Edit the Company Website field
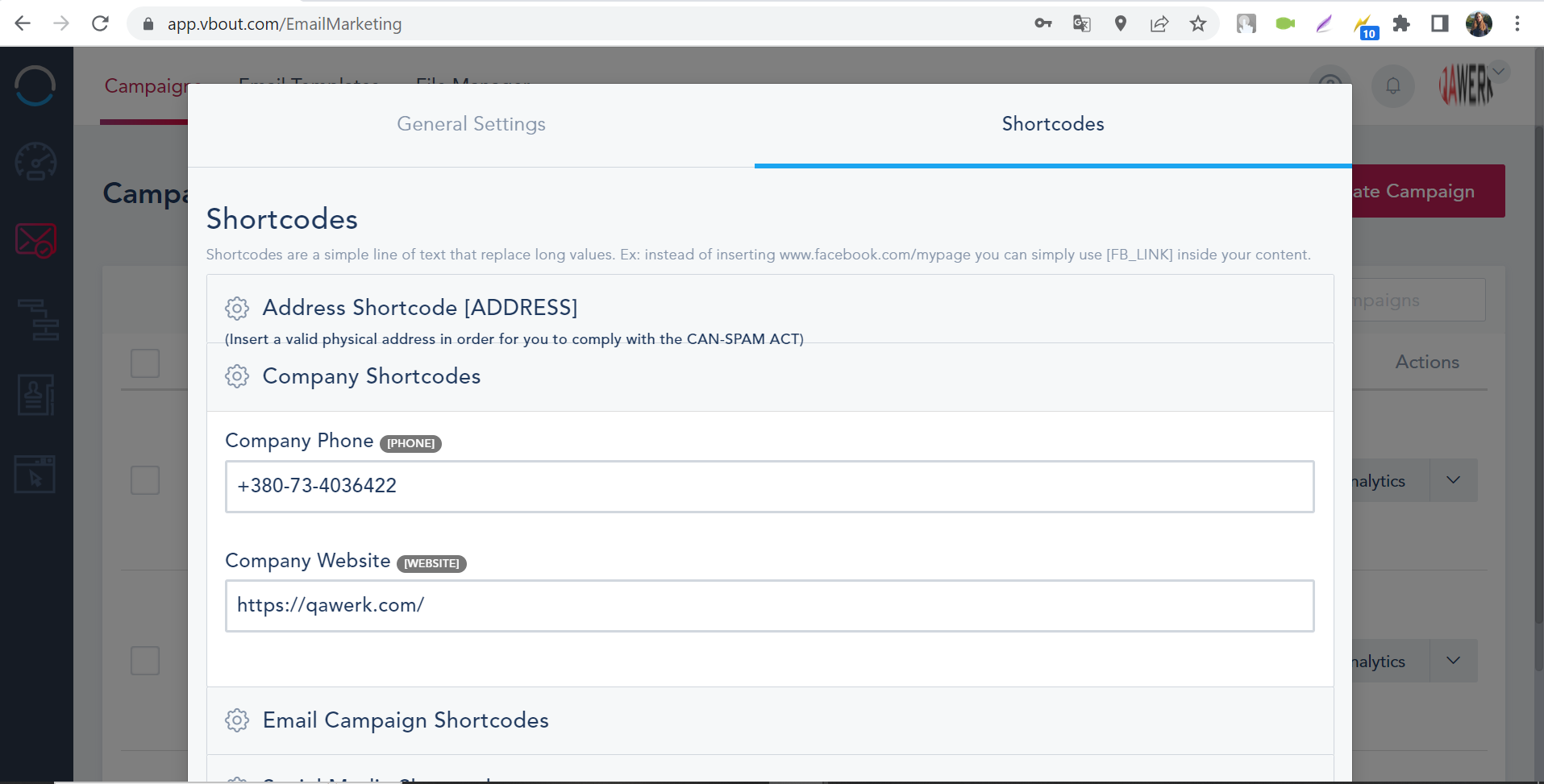The image size is (1544, 784). [770, 606]
